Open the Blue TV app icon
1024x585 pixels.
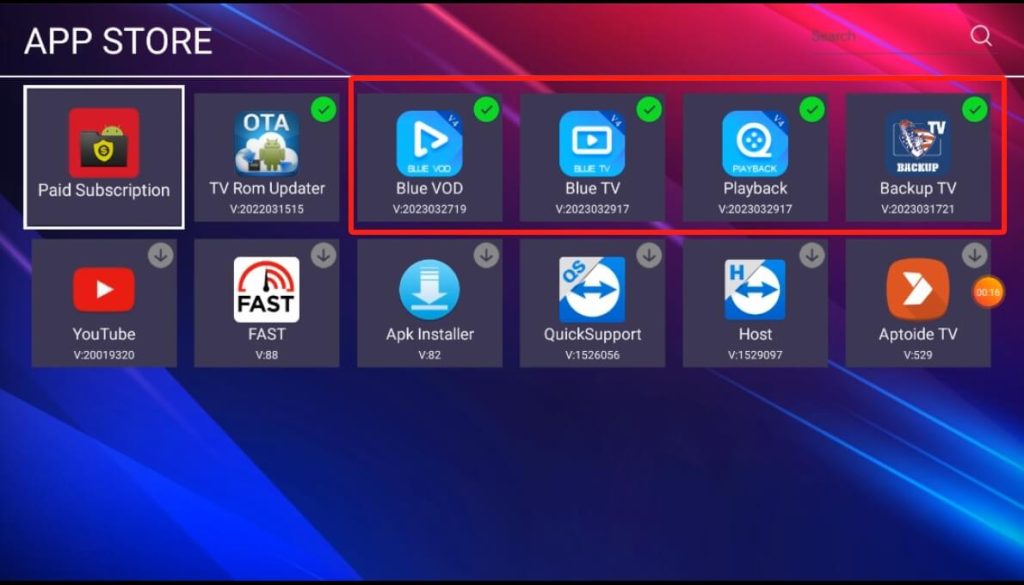pyautogui.click(x=592, y=144)
